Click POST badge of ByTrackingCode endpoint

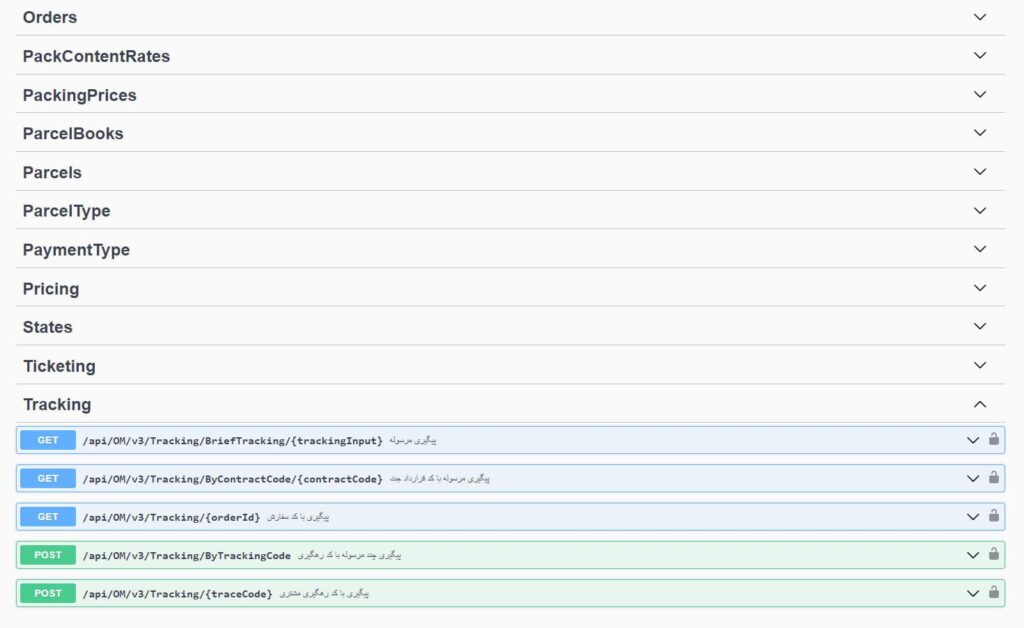[x=48, y=555]
